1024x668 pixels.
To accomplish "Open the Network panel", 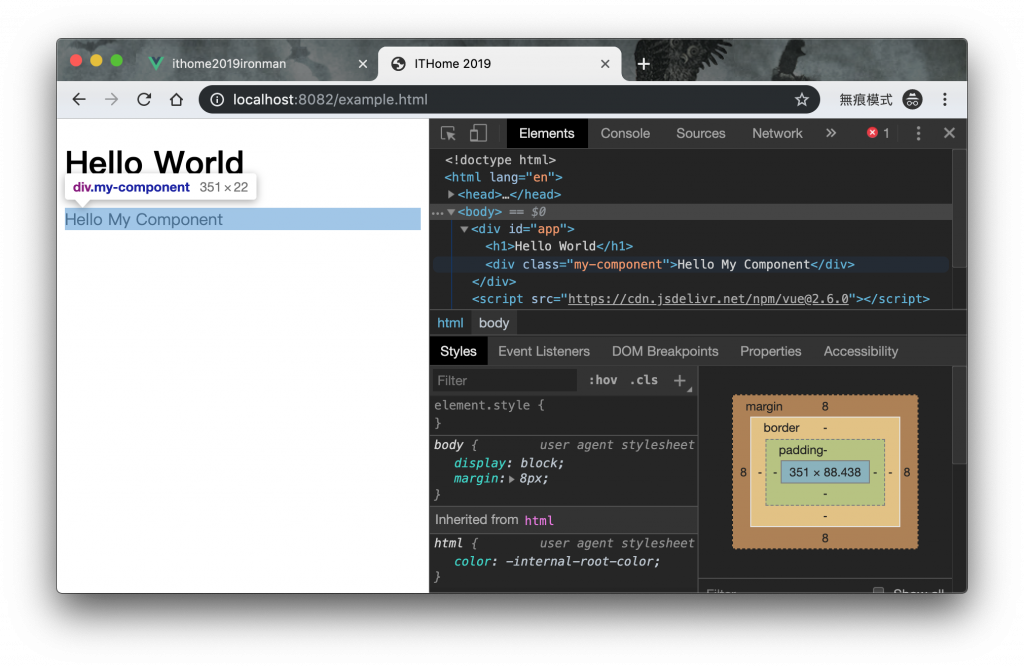I will (777, 133).
